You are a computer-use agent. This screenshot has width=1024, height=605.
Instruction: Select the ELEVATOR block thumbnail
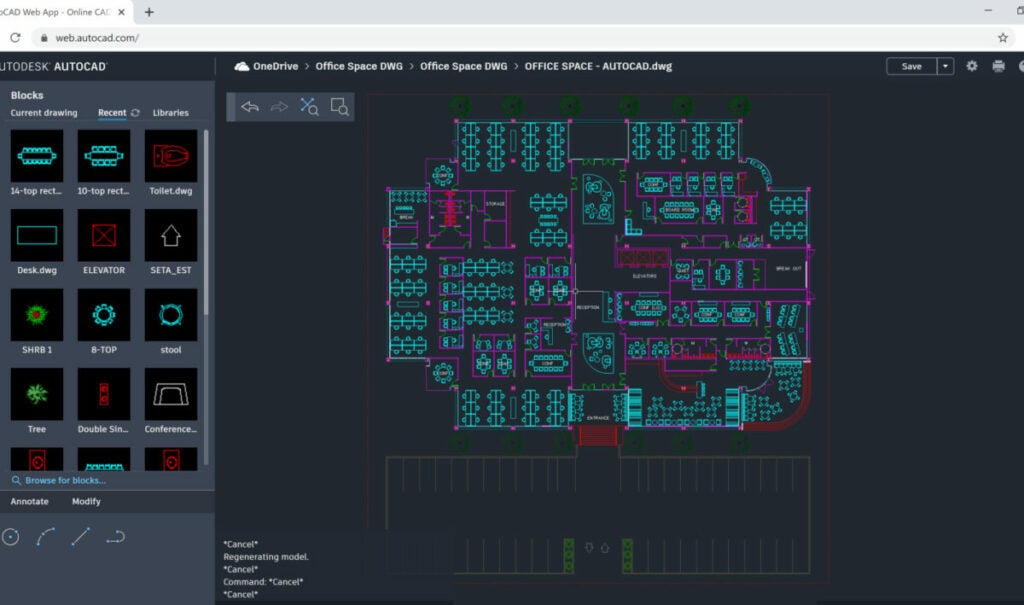click(103, 236)
